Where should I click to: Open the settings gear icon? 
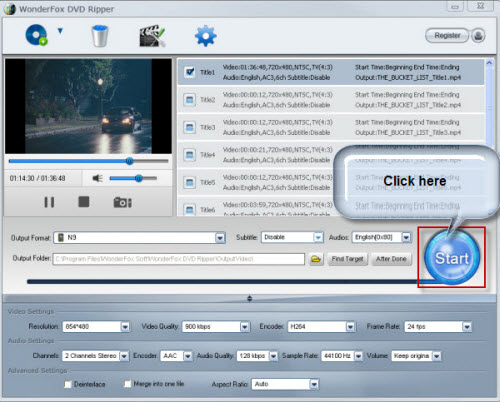(x=205, y=36)
